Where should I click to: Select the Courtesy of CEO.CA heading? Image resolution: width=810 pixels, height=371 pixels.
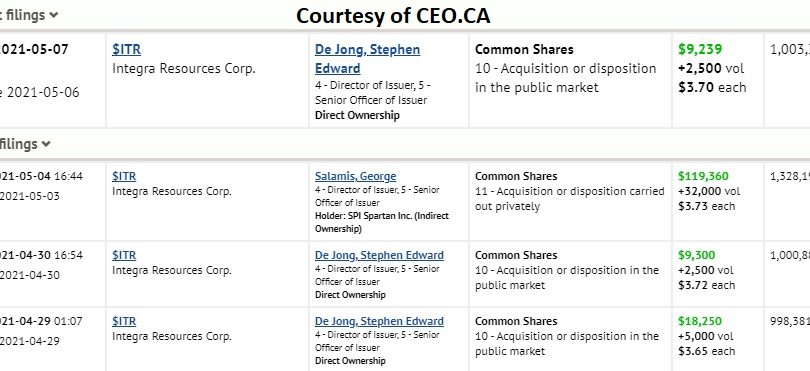[x=393, y=16]
